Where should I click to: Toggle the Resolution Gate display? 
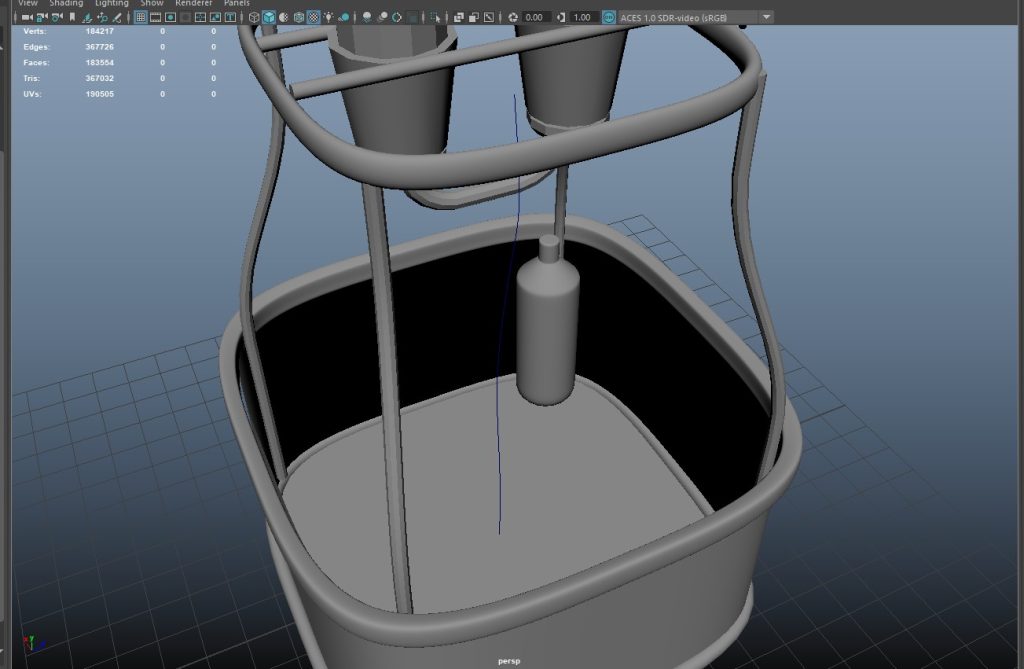(170, 18)
